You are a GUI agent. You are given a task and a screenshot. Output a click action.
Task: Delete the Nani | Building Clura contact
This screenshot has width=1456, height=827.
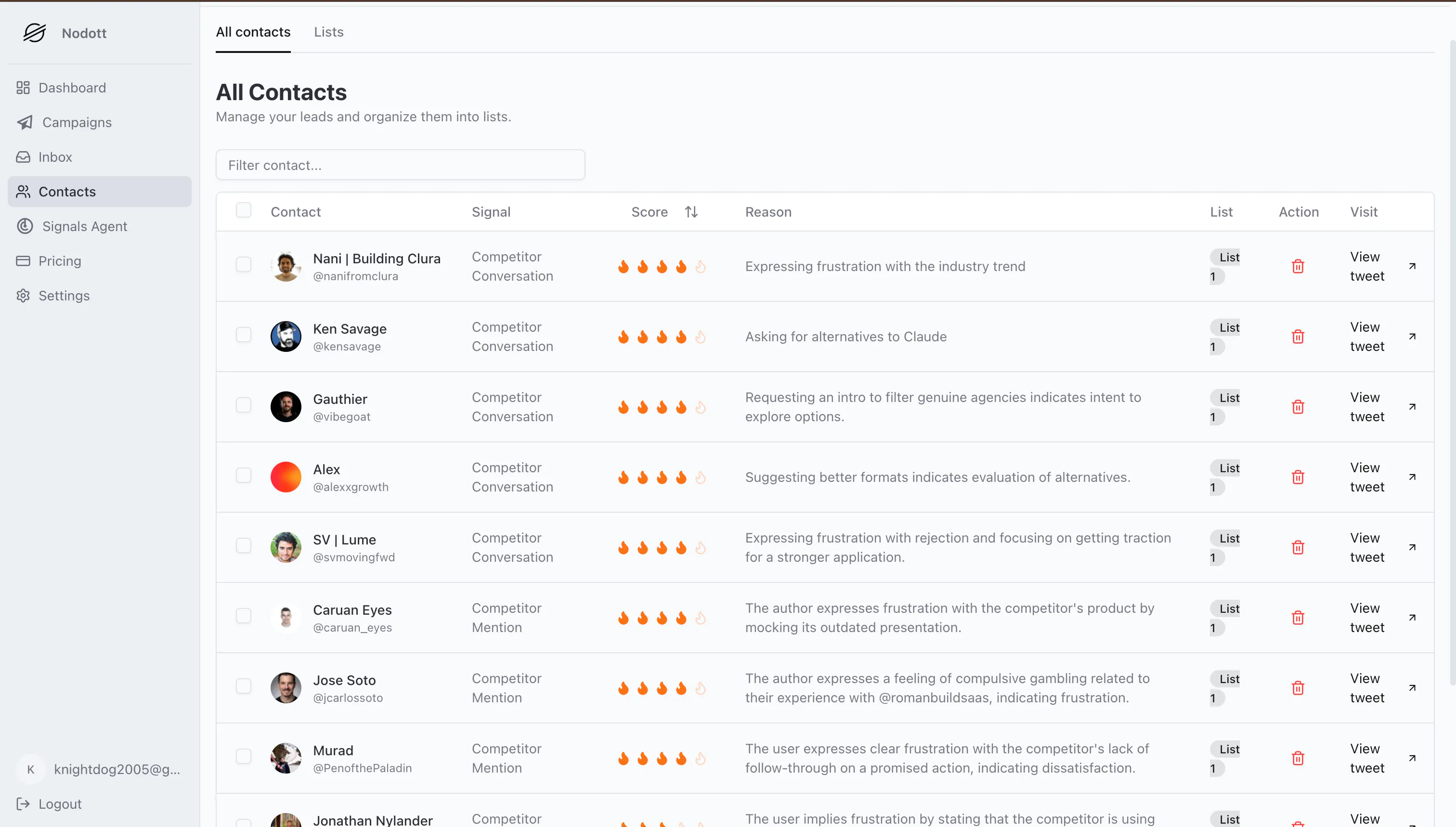[1298, 266]
